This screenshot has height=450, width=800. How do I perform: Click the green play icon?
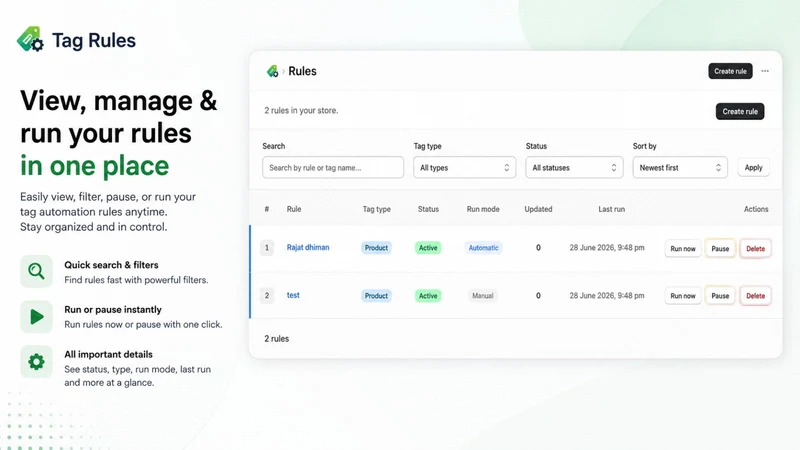(36, 317)
